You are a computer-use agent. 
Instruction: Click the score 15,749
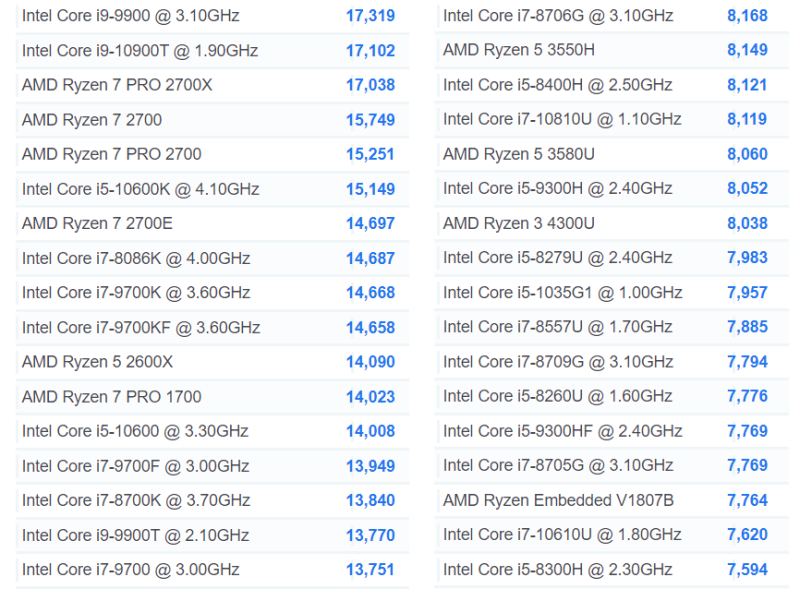[370, 120]
